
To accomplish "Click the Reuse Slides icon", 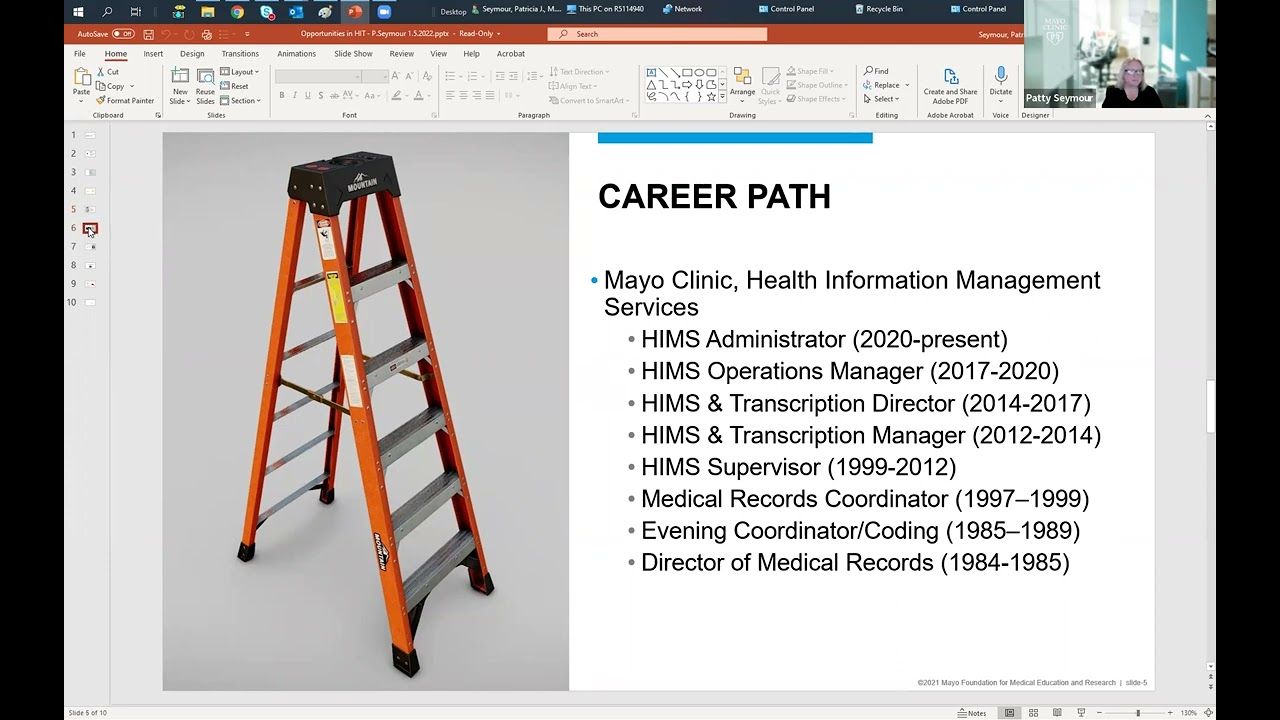I will [205, 77].
